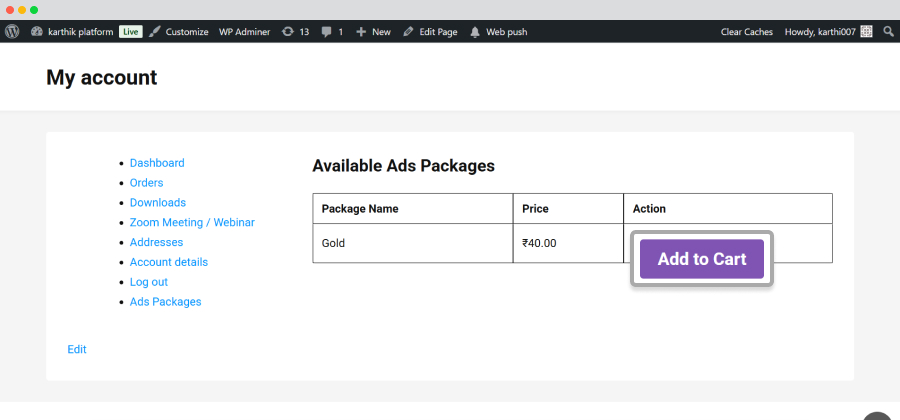Click the Web push bell icon
This screenshot has width=900, height=420.
475,32
